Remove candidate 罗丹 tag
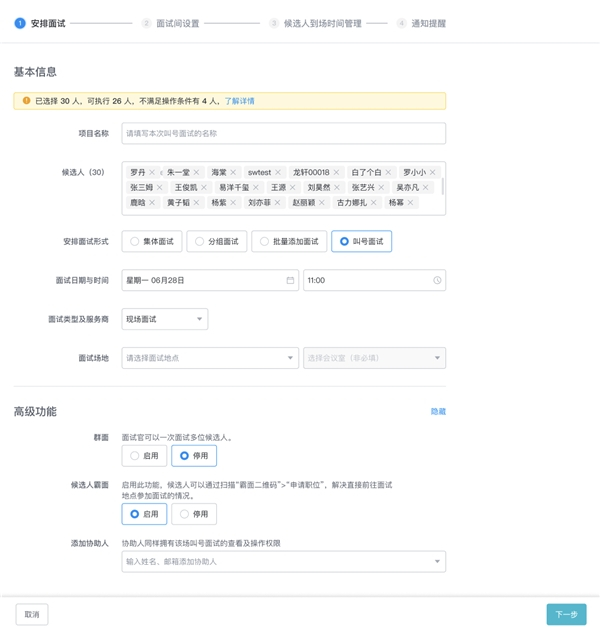Viewport: 600px width, 628px height. coord(152,172)
